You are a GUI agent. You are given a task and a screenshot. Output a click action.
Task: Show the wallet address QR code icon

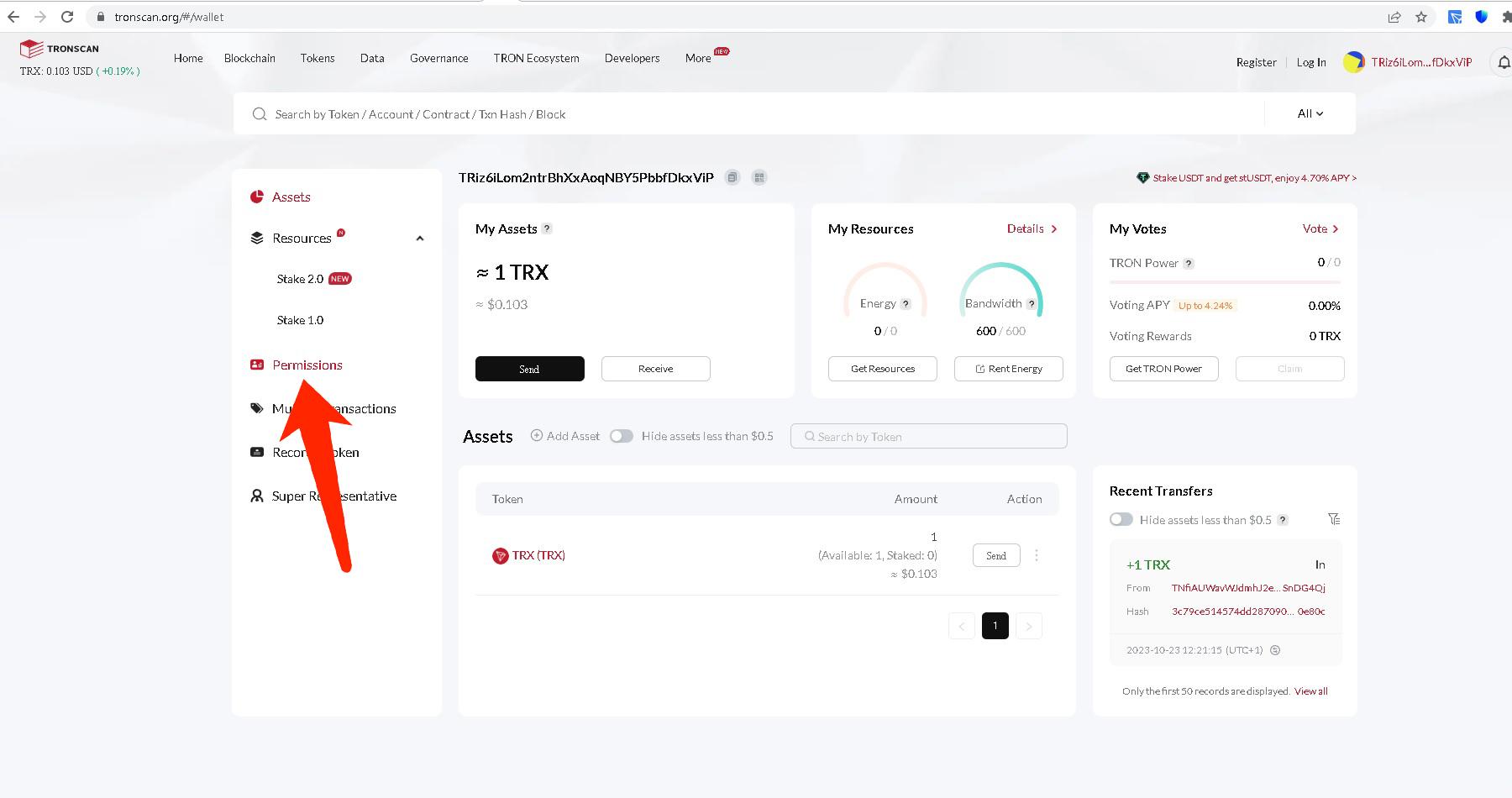(759, 177)
